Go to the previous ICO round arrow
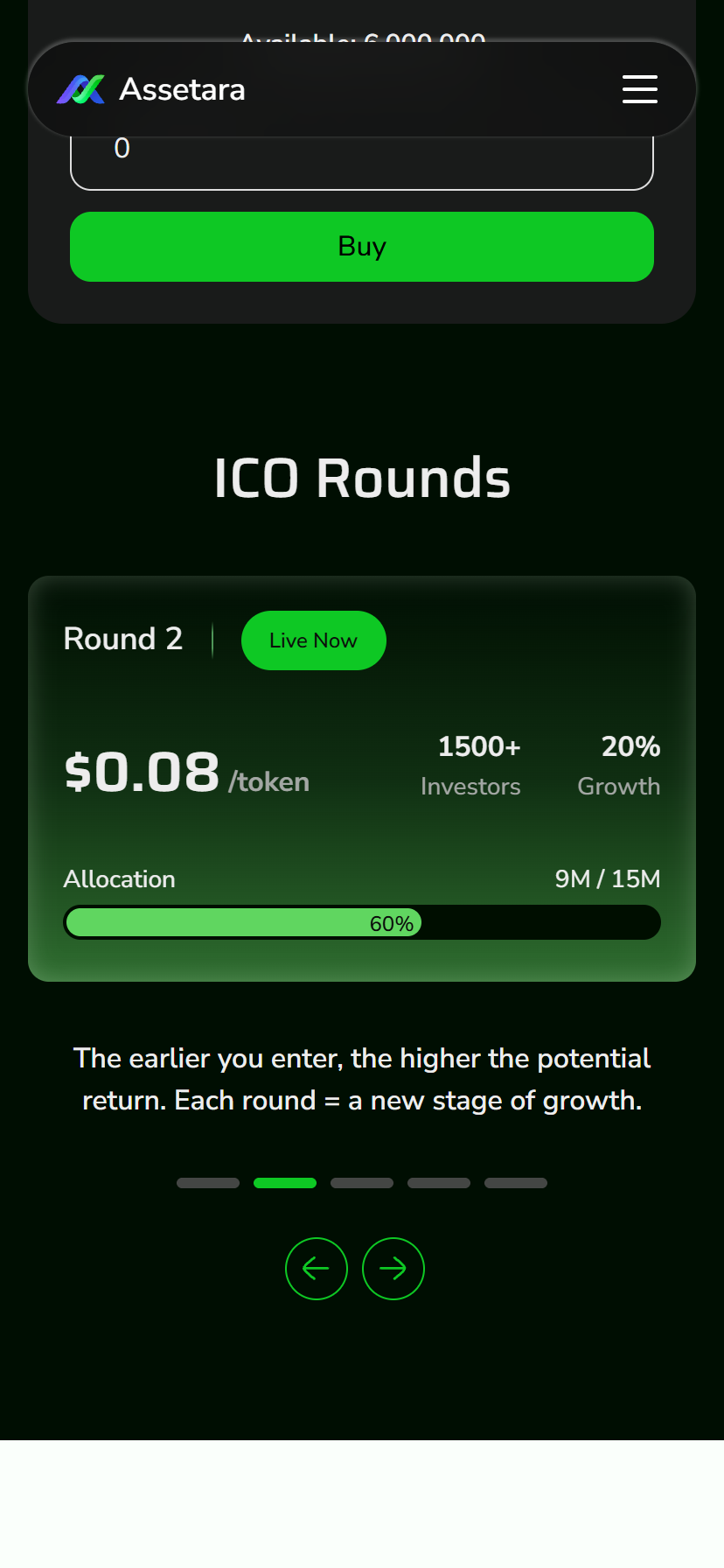The height and width of the screenshot is (1568, 724). [317, 1268]
